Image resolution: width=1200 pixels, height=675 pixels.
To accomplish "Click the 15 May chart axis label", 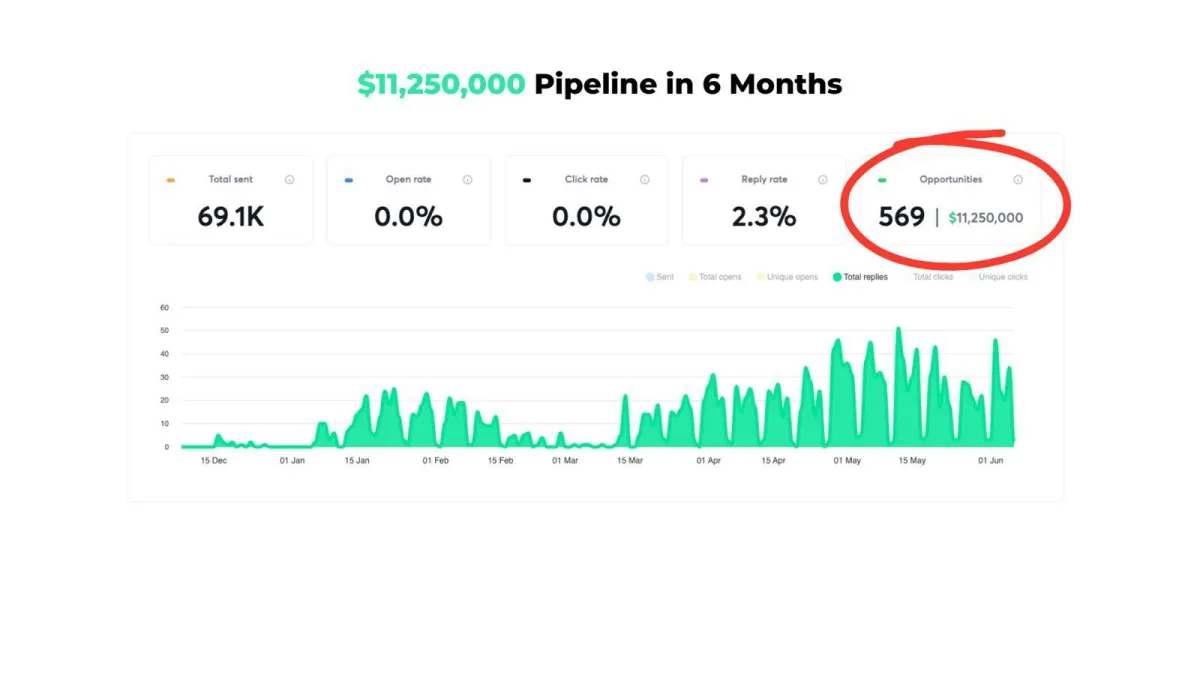I will (x=912, y=461).
